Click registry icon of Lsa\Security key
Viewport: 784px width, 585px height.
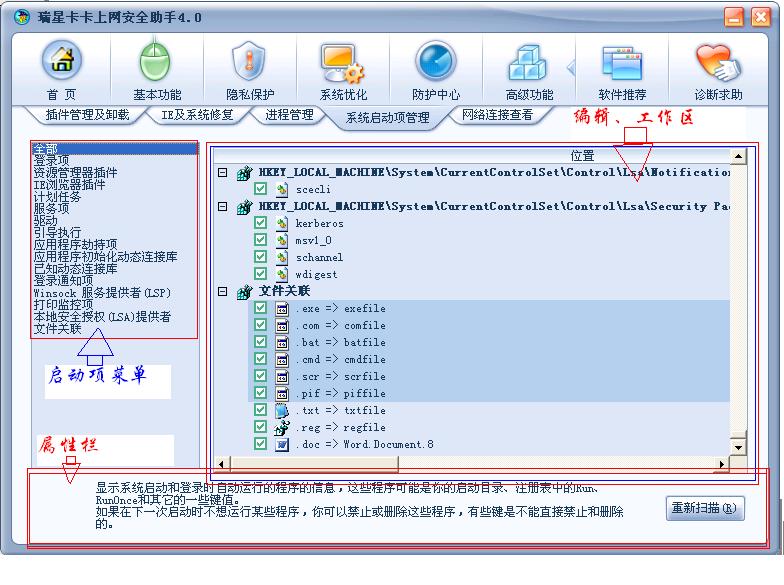[244, 207]
